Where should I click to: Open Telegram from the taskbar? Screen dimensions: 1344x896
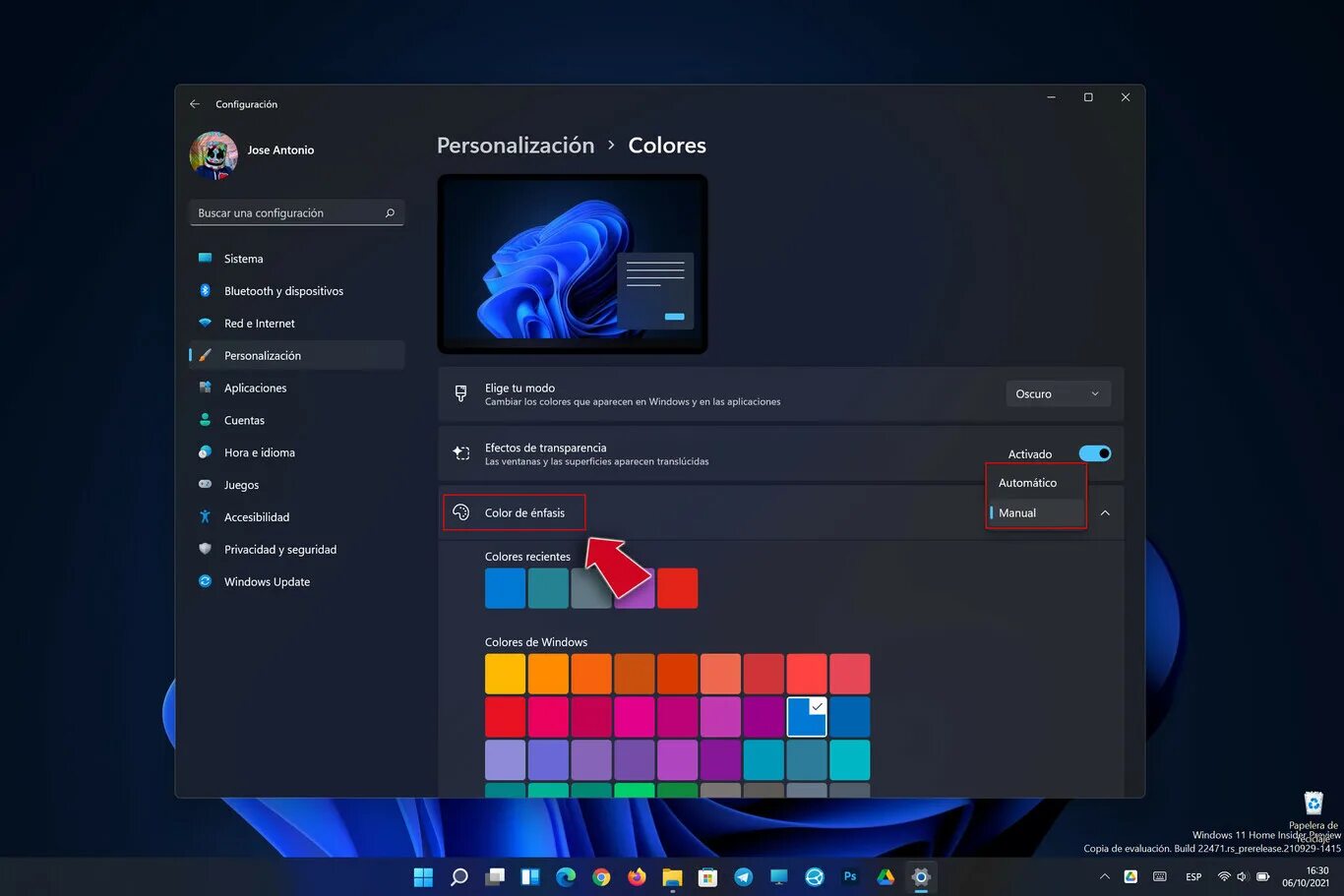[x=743, y=877]
